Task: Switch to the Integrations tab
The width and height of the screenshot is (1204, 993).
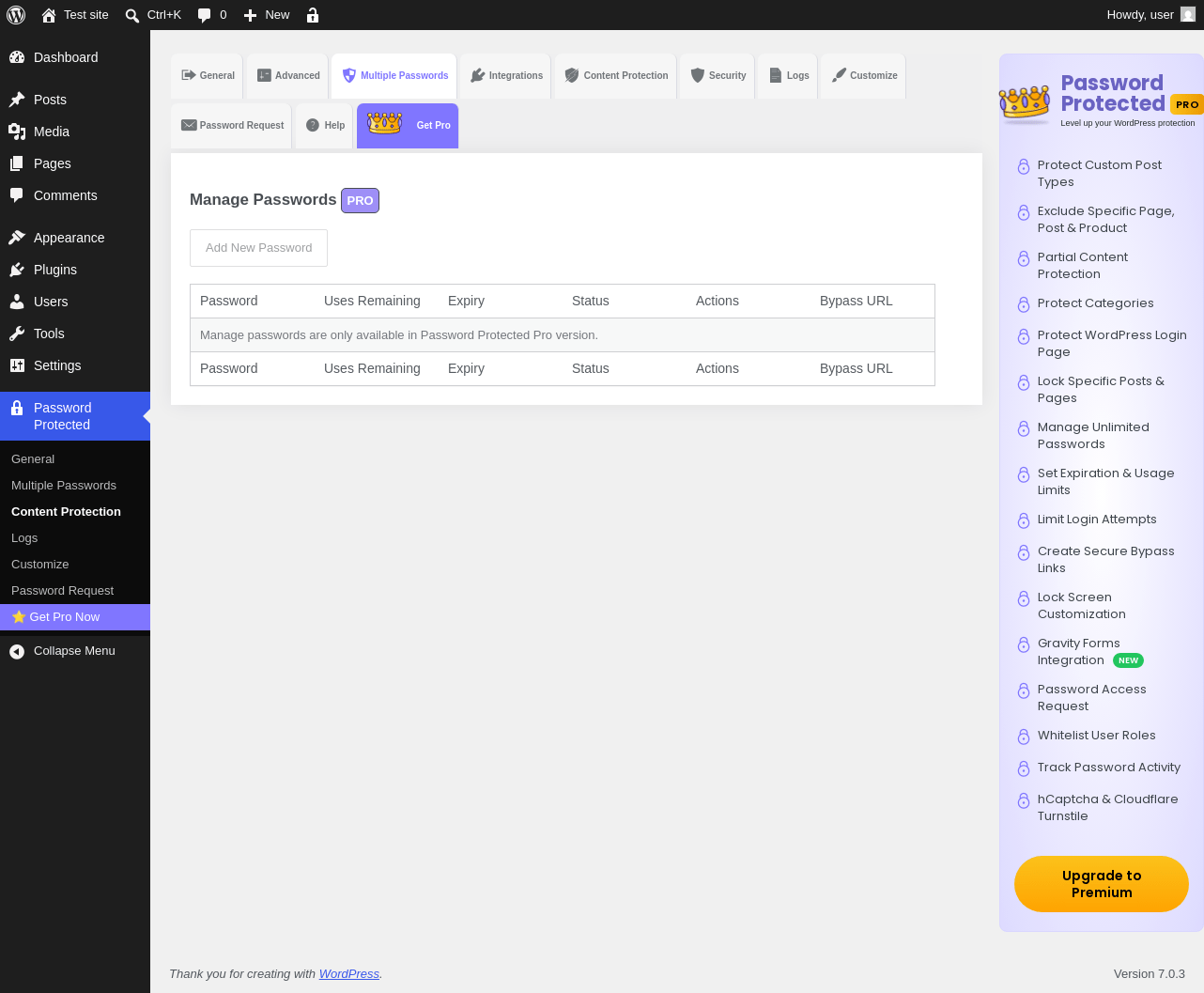Action: click(506, 76)
